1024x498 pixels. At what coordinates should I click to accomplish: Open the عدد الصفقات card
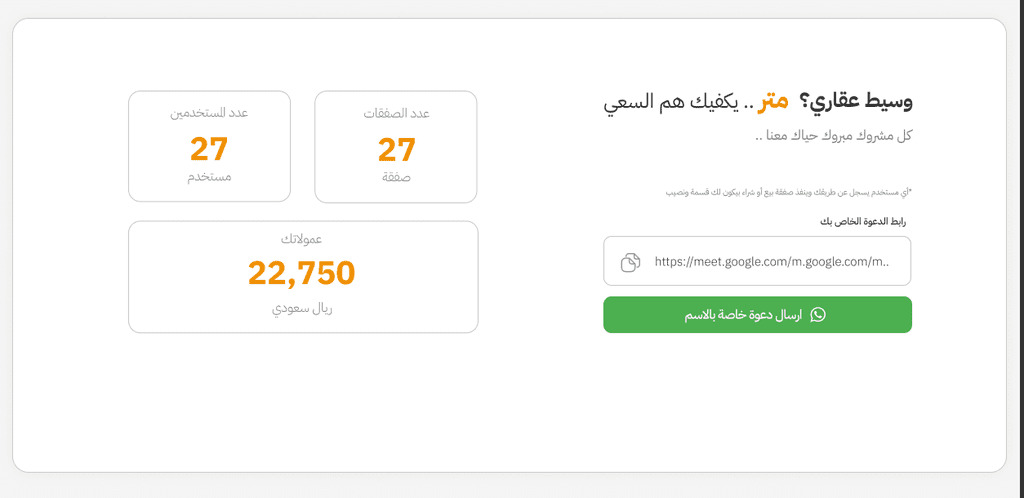point(396,147)
